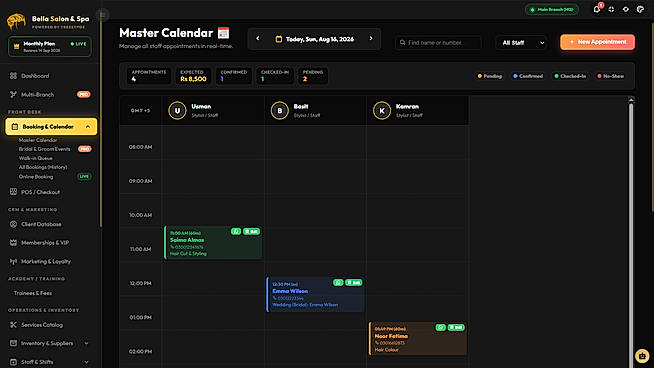This screenshot has width=654, height=368.
Task: Open Bridal & Groom Events
Action: point(45,149)
